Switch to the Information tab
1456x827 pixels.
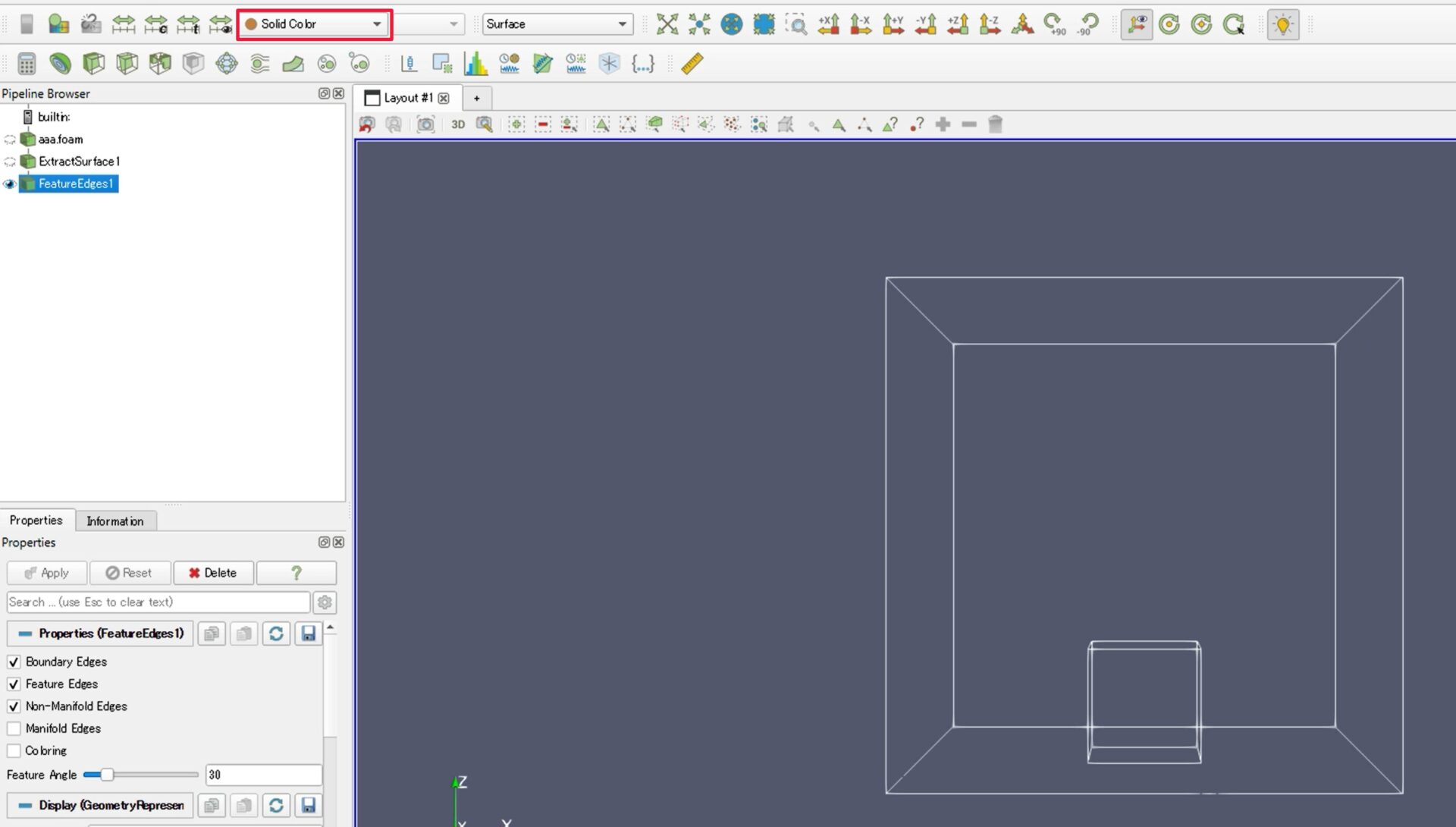115,521
